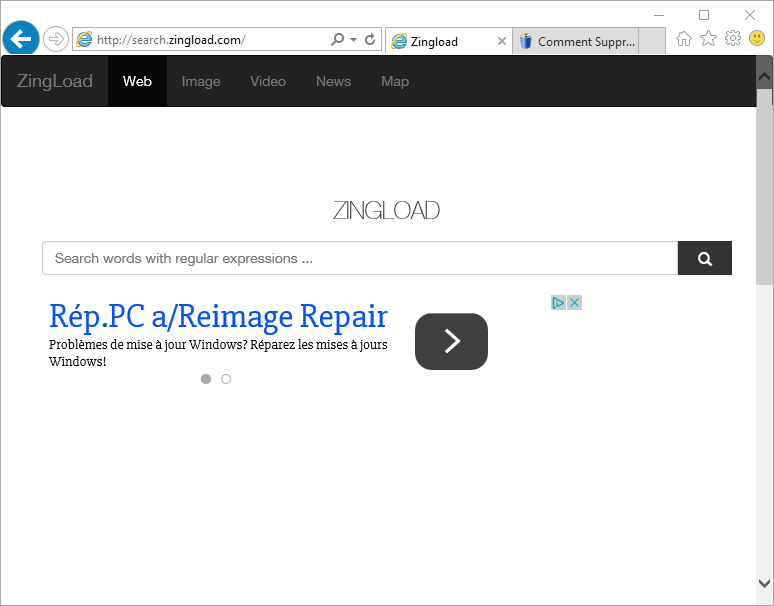This screenshot has height=606, width=774.
Task: Go to the browser home page
Action: 684,38
